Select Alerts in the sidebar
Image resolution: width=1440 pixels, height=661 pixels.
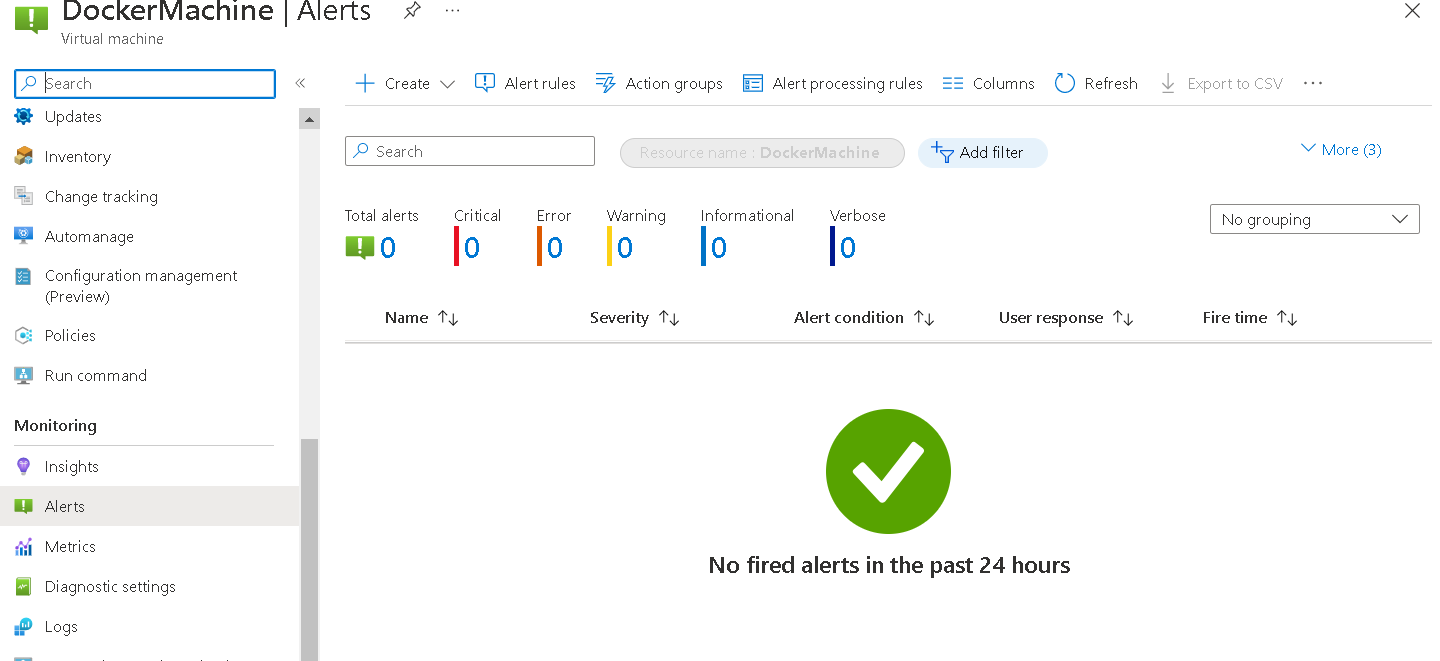[149, 506]
